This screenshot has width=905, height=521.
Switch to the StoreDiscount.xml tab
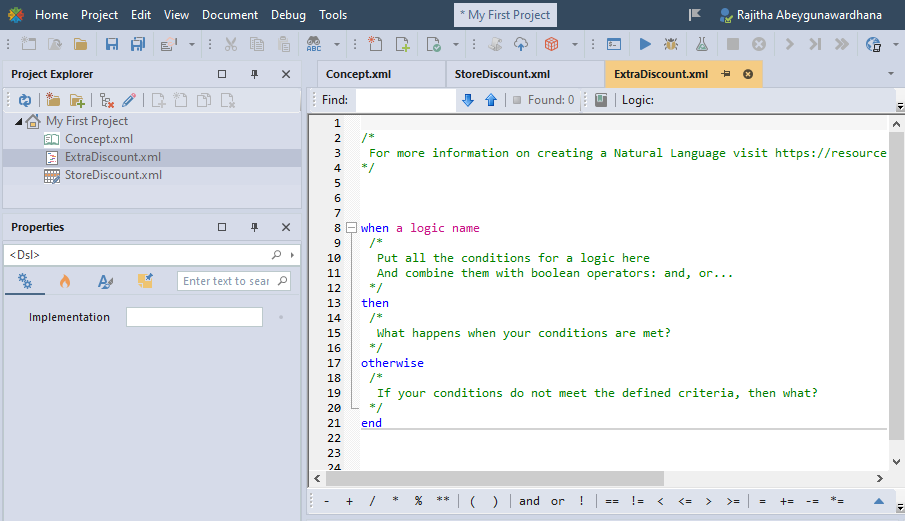[525, 74]
